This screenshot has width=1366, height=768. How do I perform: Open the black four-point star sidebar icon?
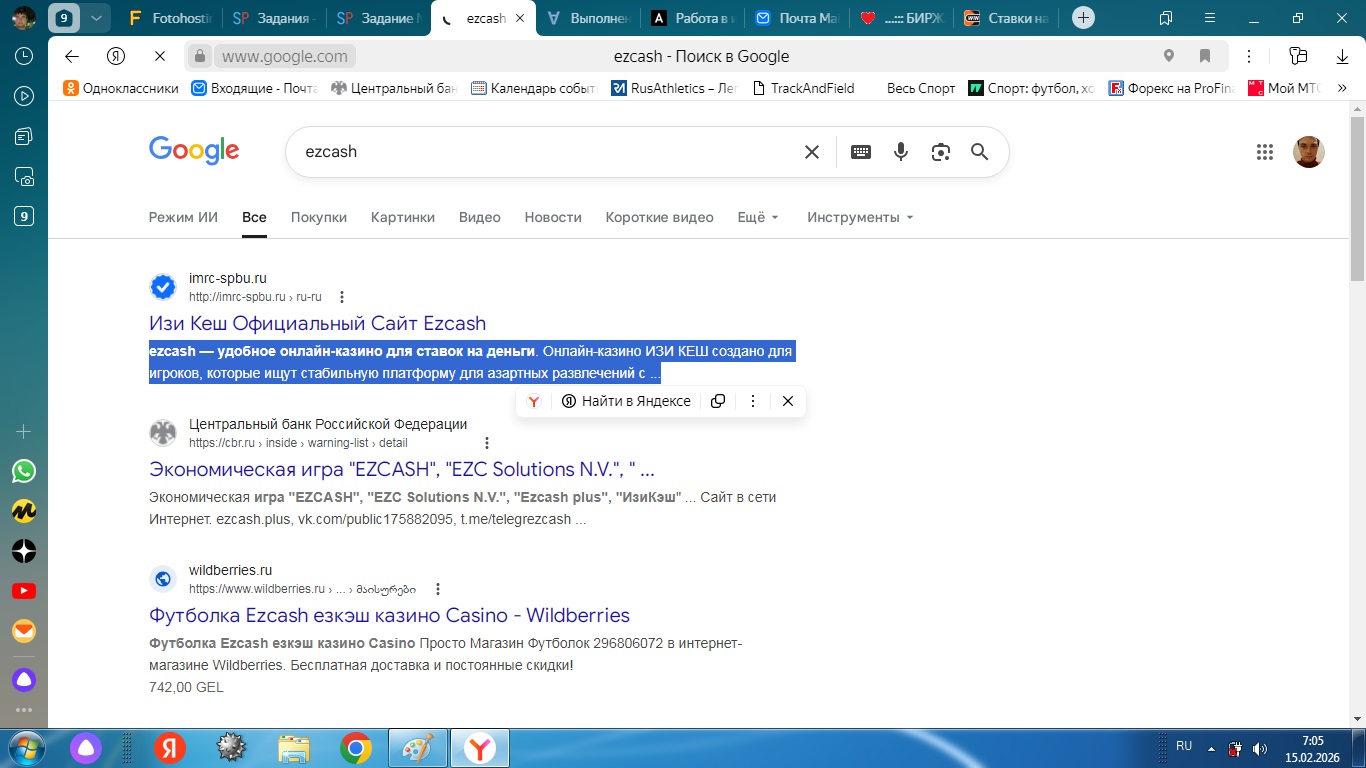(24, 551)
